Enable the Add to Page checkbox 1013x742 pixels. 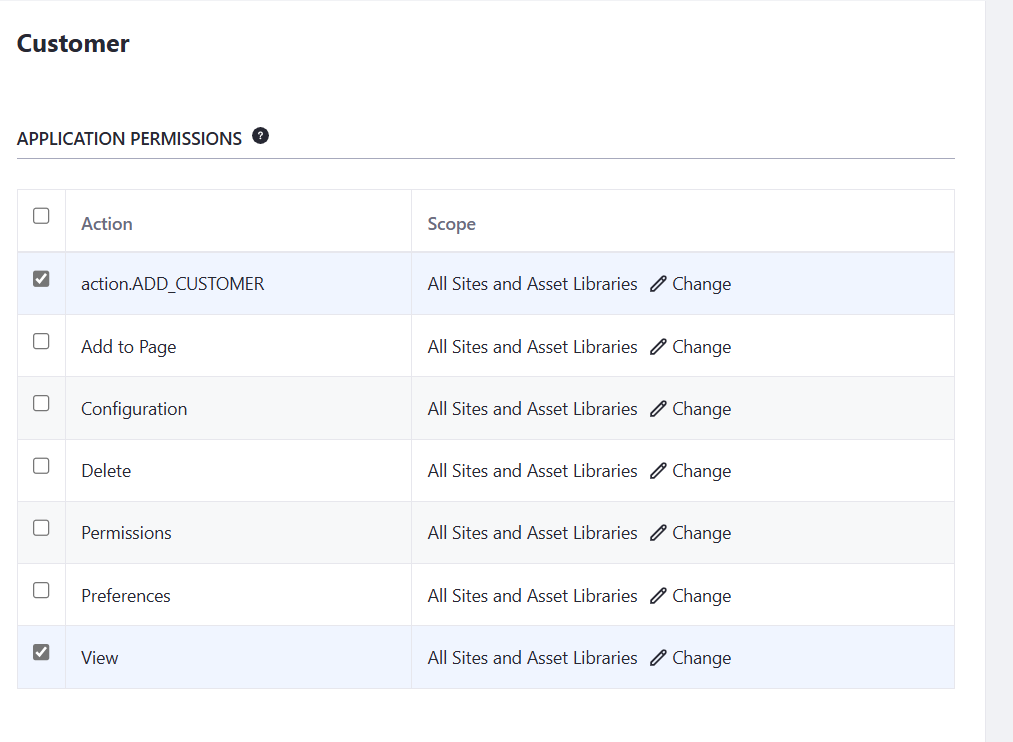41,341
